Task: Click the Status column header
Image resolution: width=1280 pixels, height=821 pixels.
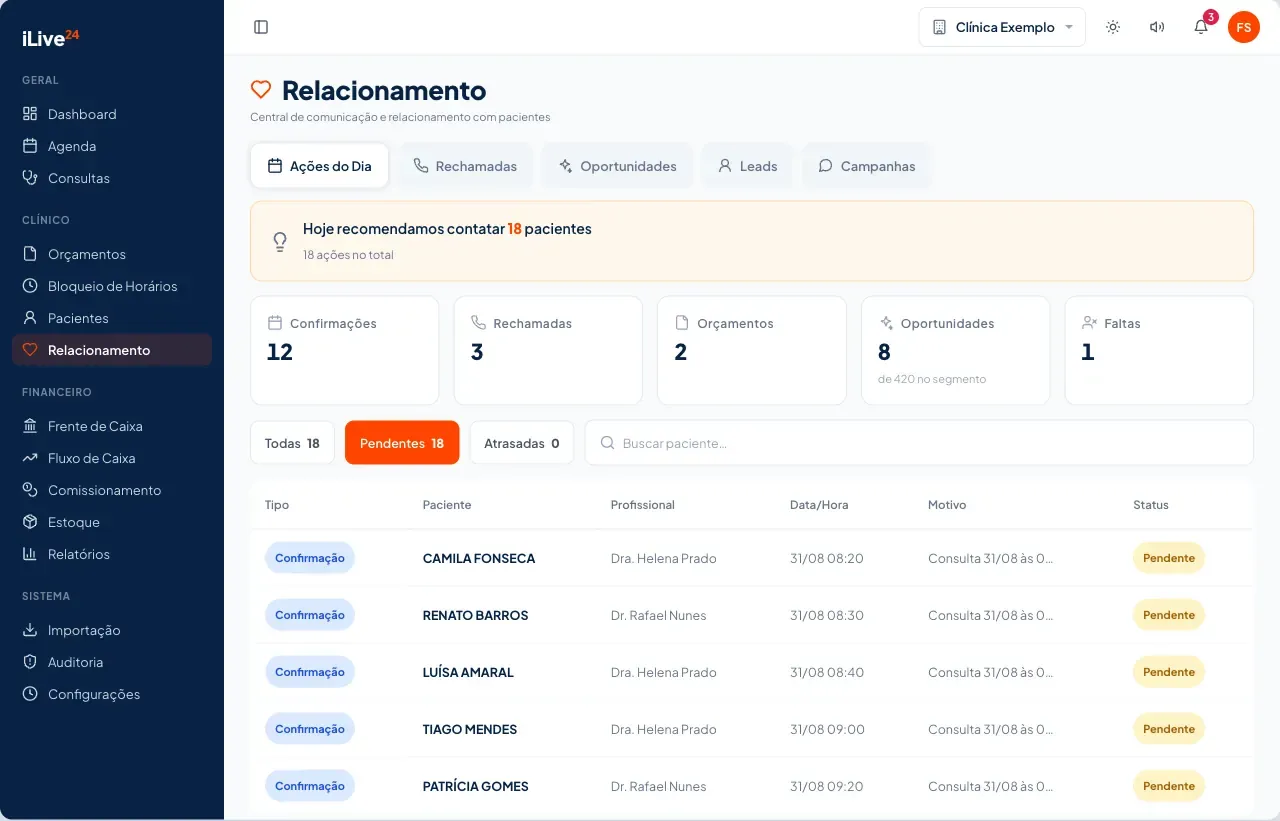Action: coord(1151,505)
